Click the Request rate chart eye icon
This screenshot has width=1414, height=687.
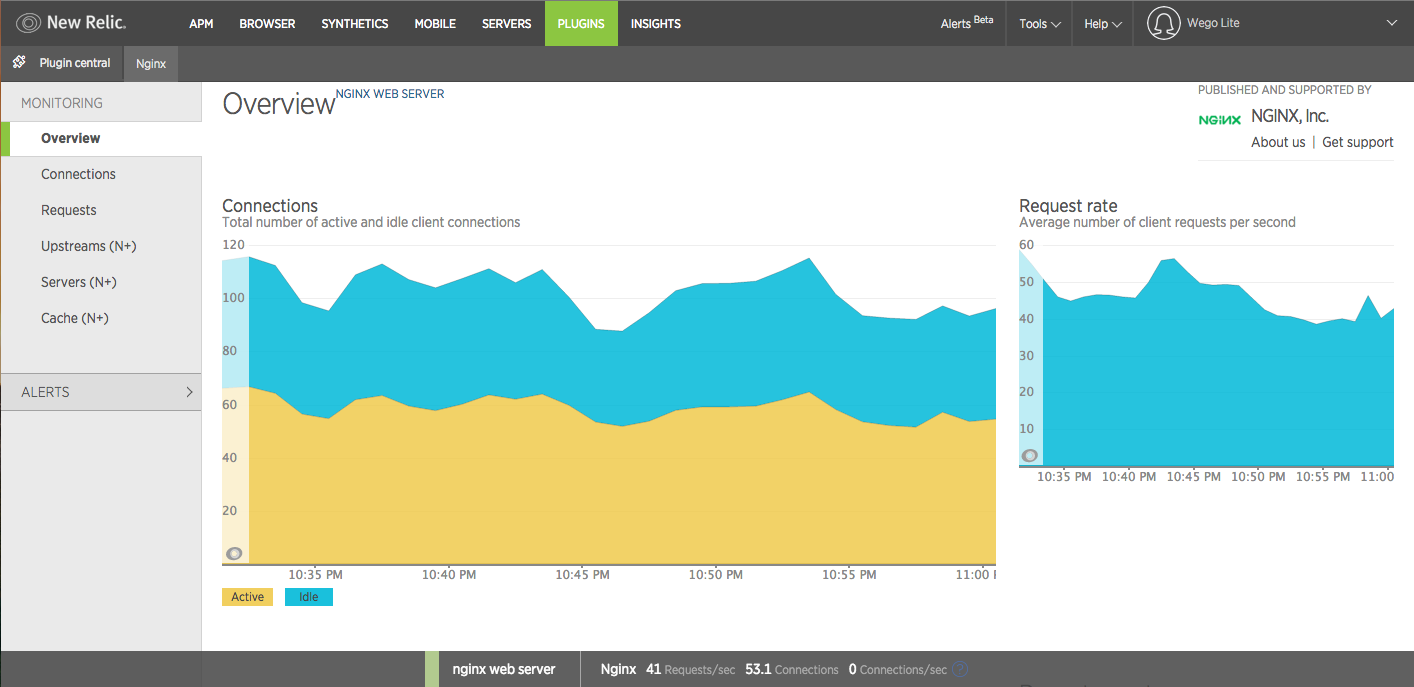click(x=1029, y=455)
